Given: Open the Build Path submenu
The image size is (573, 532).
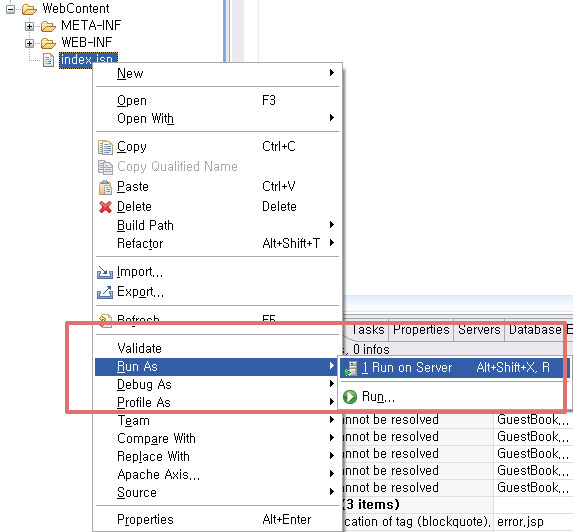Looking at the screenshot, I should (x=218, y=225).
